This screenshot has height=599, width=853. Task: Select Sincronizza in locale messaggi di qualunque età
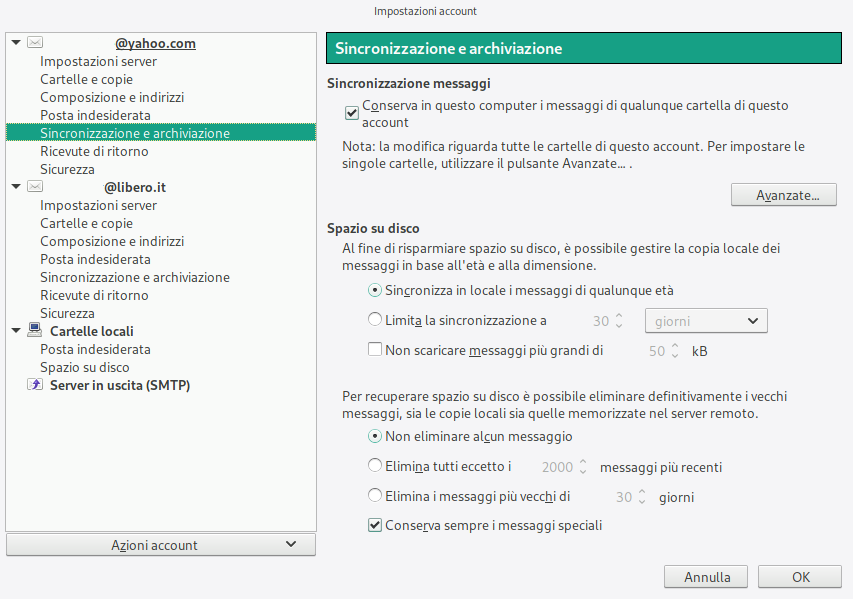pyautogui.click(x=375, y=290)
